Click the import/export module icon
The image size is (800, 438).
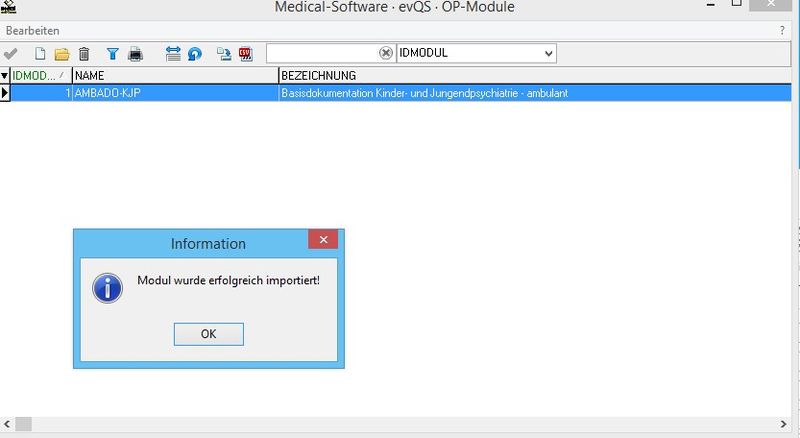pos(224,54)
